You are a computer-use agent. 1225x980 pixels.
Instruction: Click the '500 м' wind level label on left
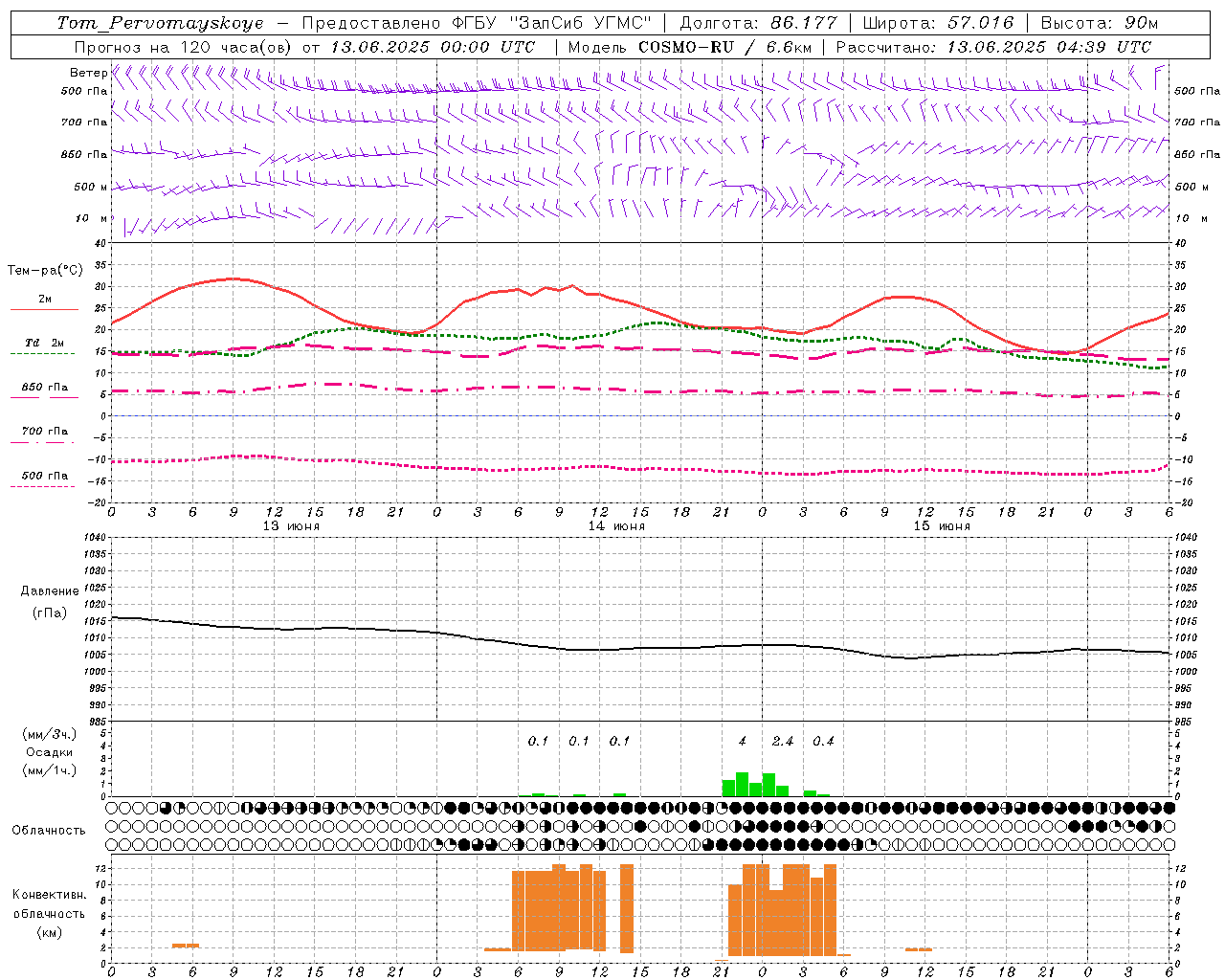coord(91,187)
